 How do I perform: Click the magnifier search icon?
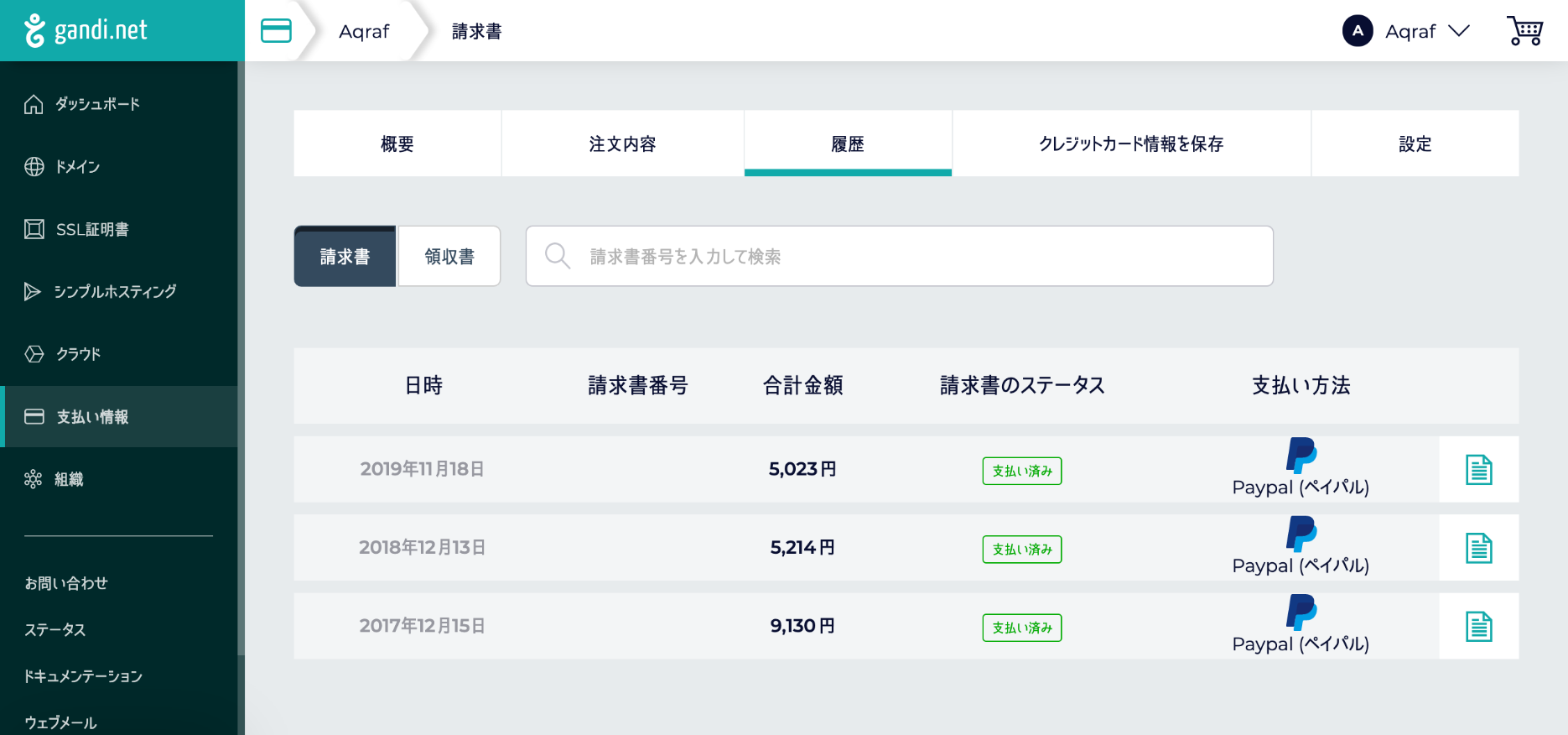tap(557, 256)
